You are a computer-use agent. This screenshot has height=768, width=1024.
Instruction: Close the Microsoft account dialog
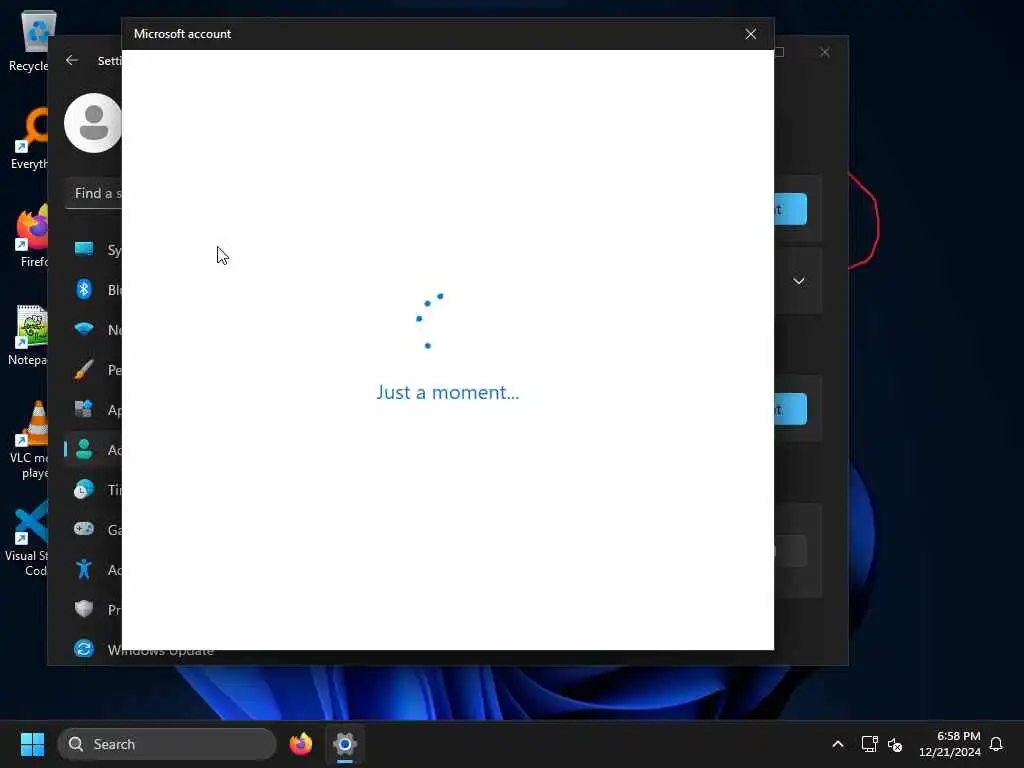tap(750, 34)
